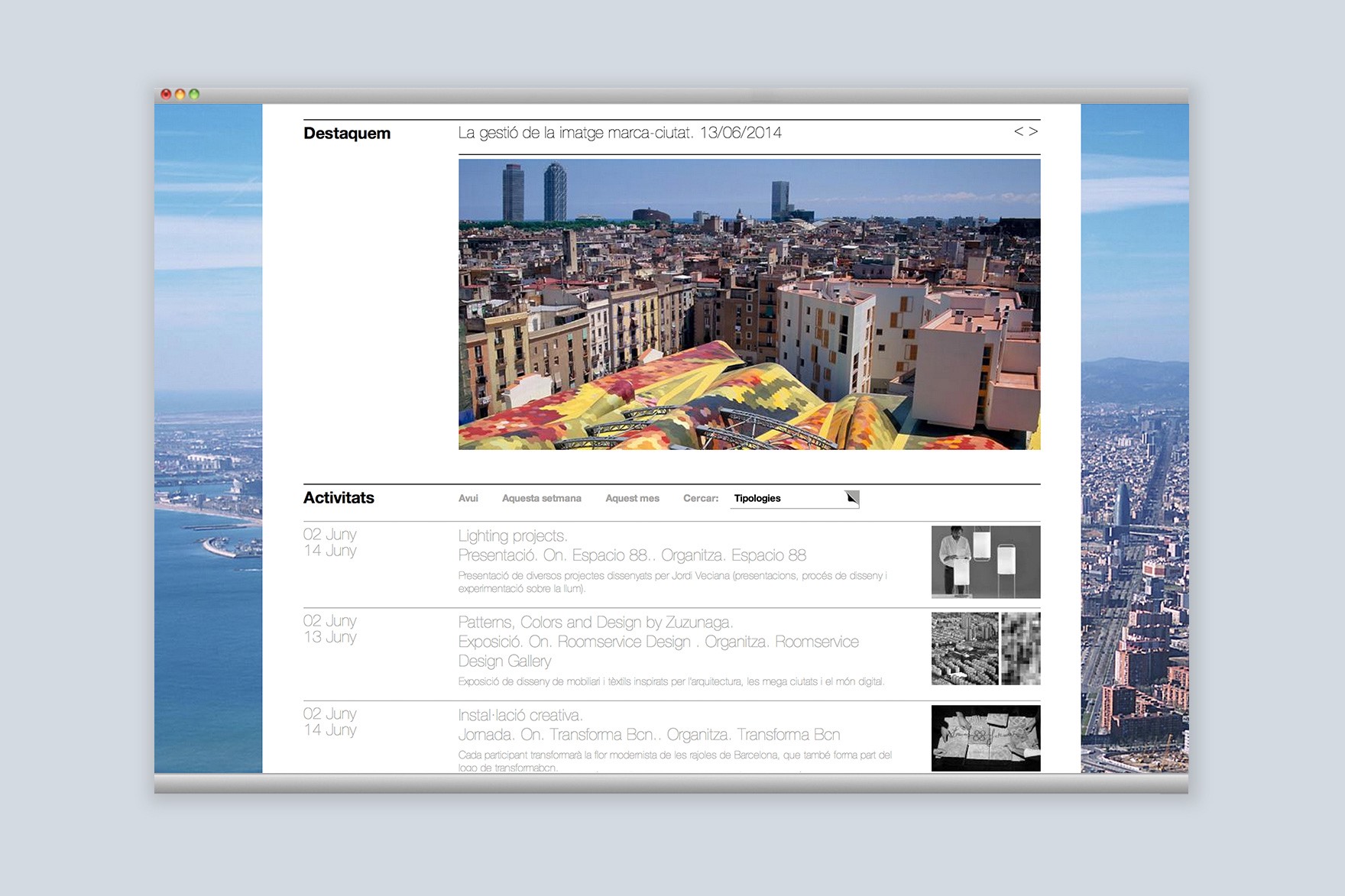This screenshot has width=1345, height=896.
Task: Click the Lighting projects description paragraph
Action: point(672,582)
